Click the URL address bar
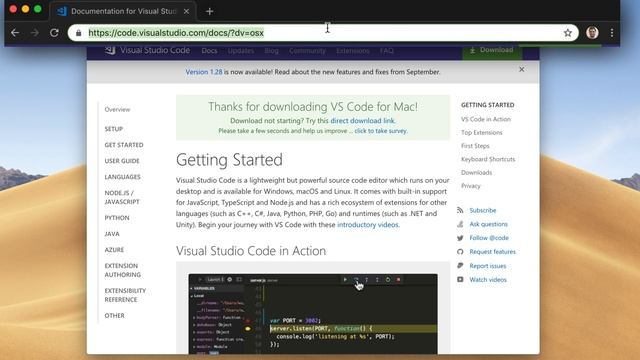 [x=322, y=33]
